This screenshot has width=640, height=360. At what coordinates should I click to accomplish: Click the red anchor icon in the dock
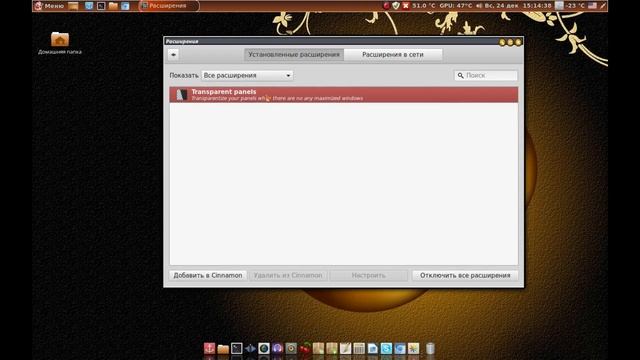click(x=209, y=348)
